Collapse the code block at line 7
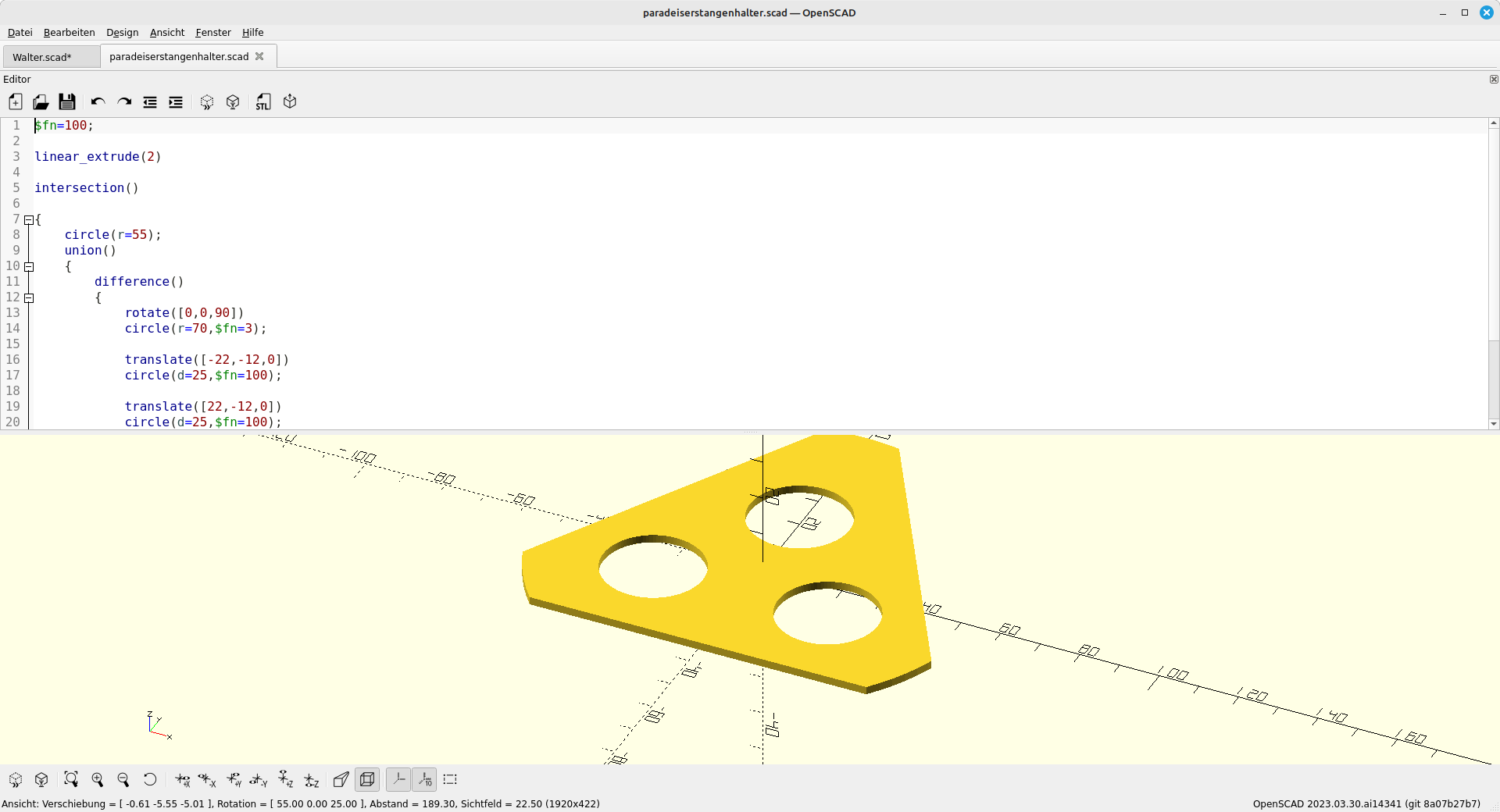 pos(29,219)
